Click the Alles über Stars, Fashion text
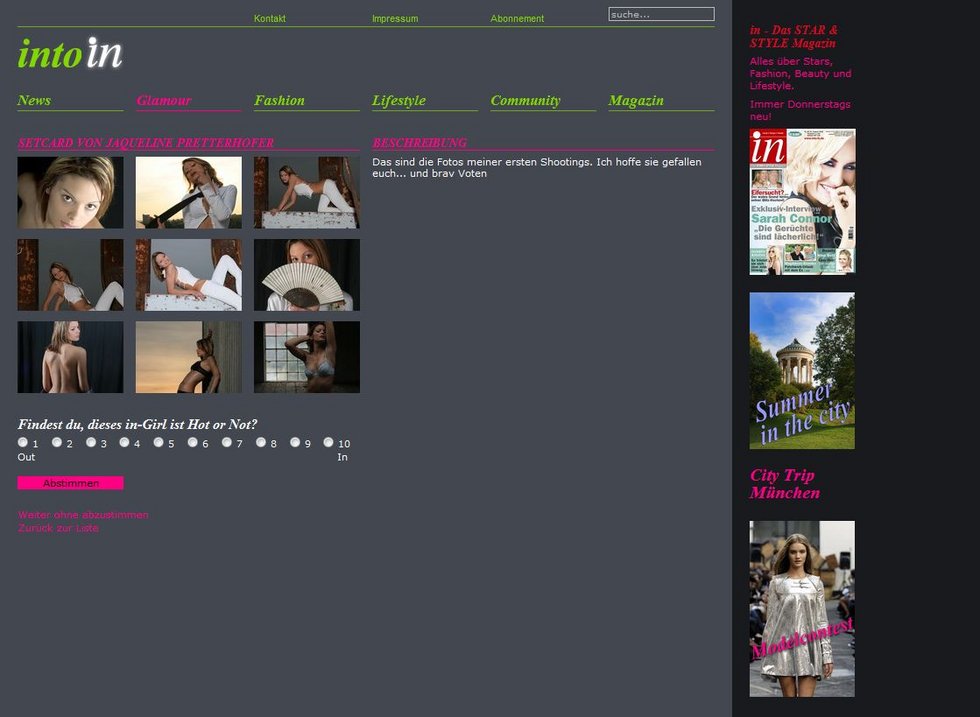Image resolution: width=980 pixels, height=717 pixels. 801,73
